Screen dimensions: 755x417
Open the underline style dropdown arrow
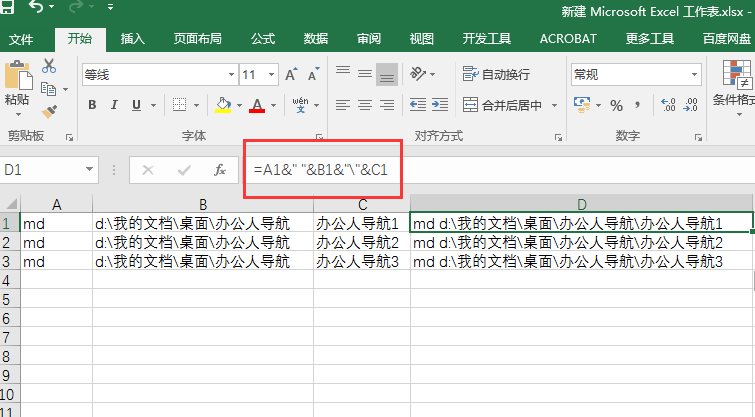[154, 105]
